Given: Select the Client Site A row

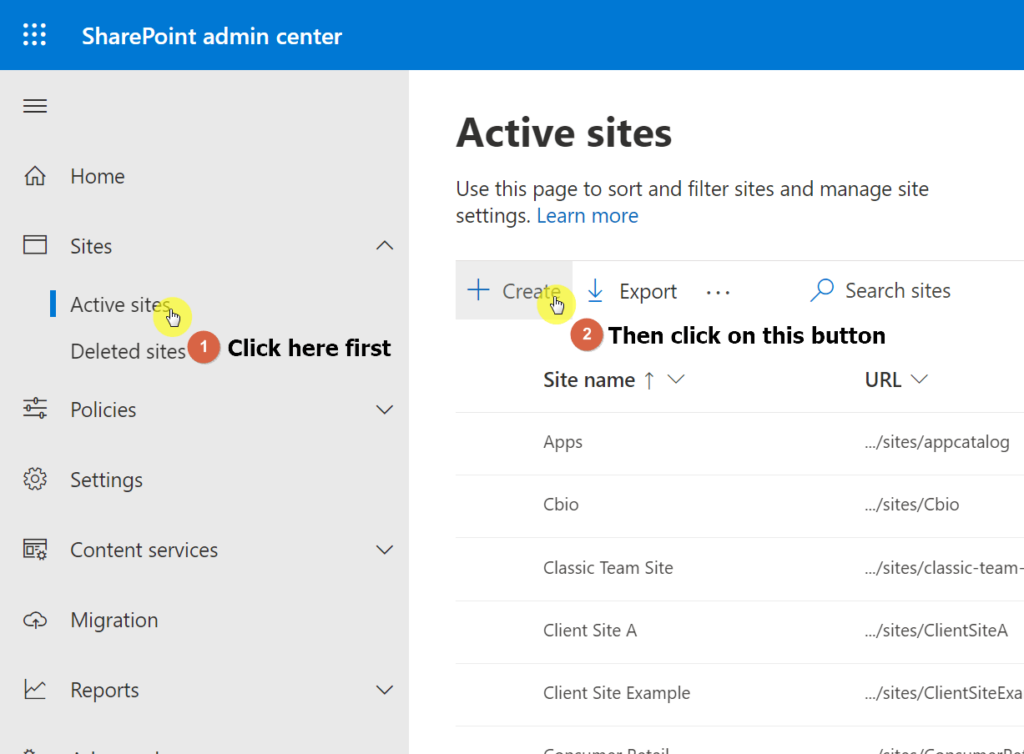Looking at the screenshot, I should (x=739, y=631).
